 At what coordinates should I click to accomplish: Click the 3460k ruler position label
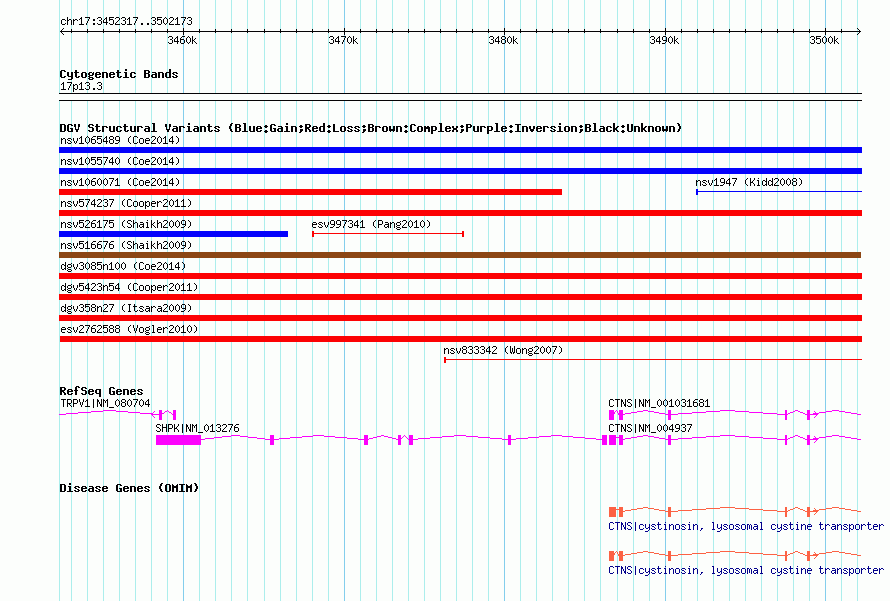tap(182, 40)
